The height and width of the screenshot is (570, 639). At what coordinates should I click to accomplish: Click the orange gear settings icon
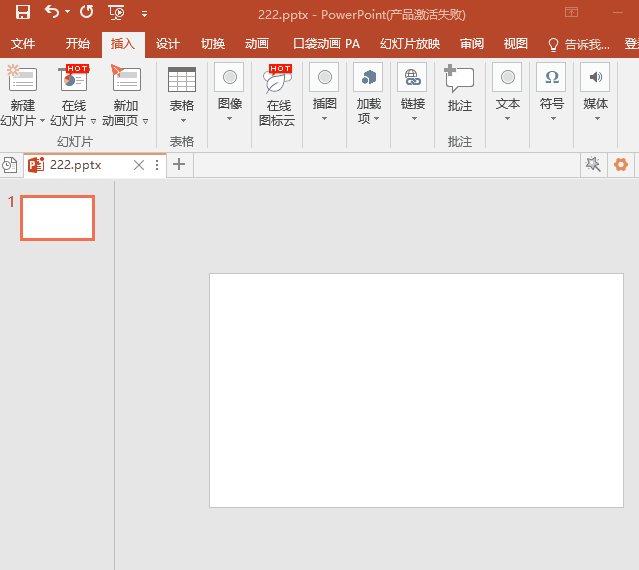tap(621, 165)
